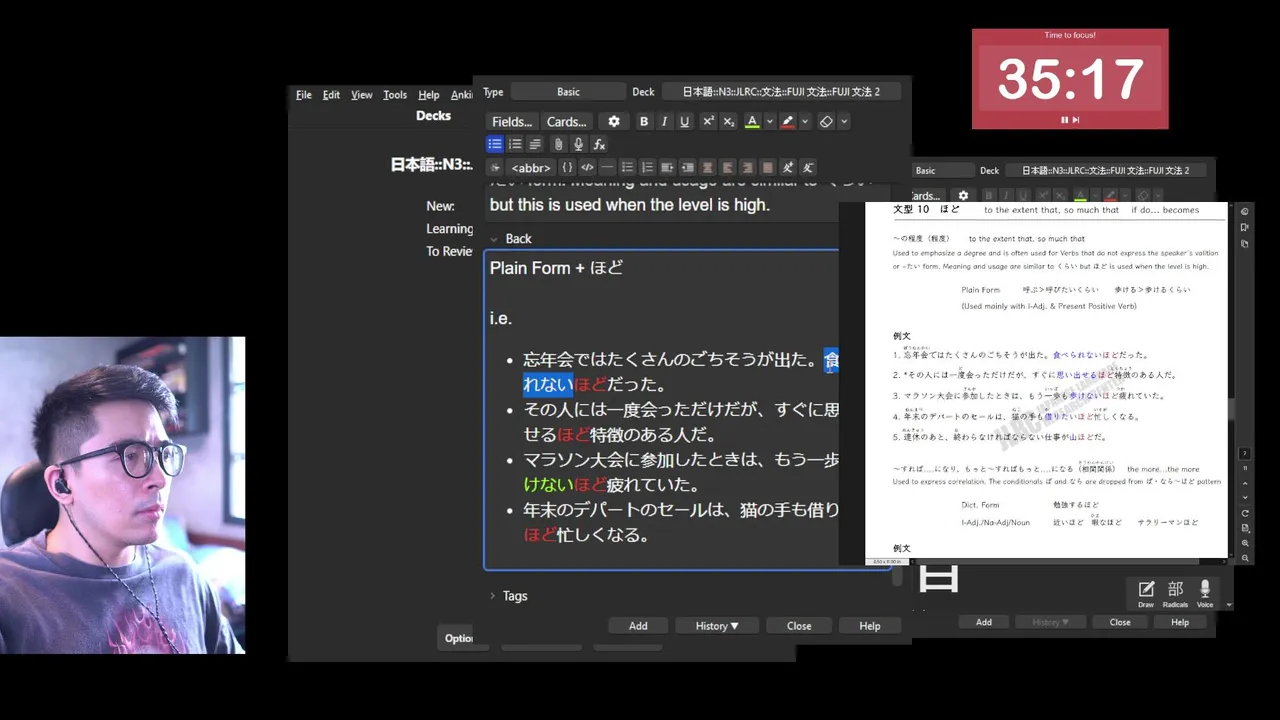Open Radicals 部 input tool

[x=1175, y=593]
